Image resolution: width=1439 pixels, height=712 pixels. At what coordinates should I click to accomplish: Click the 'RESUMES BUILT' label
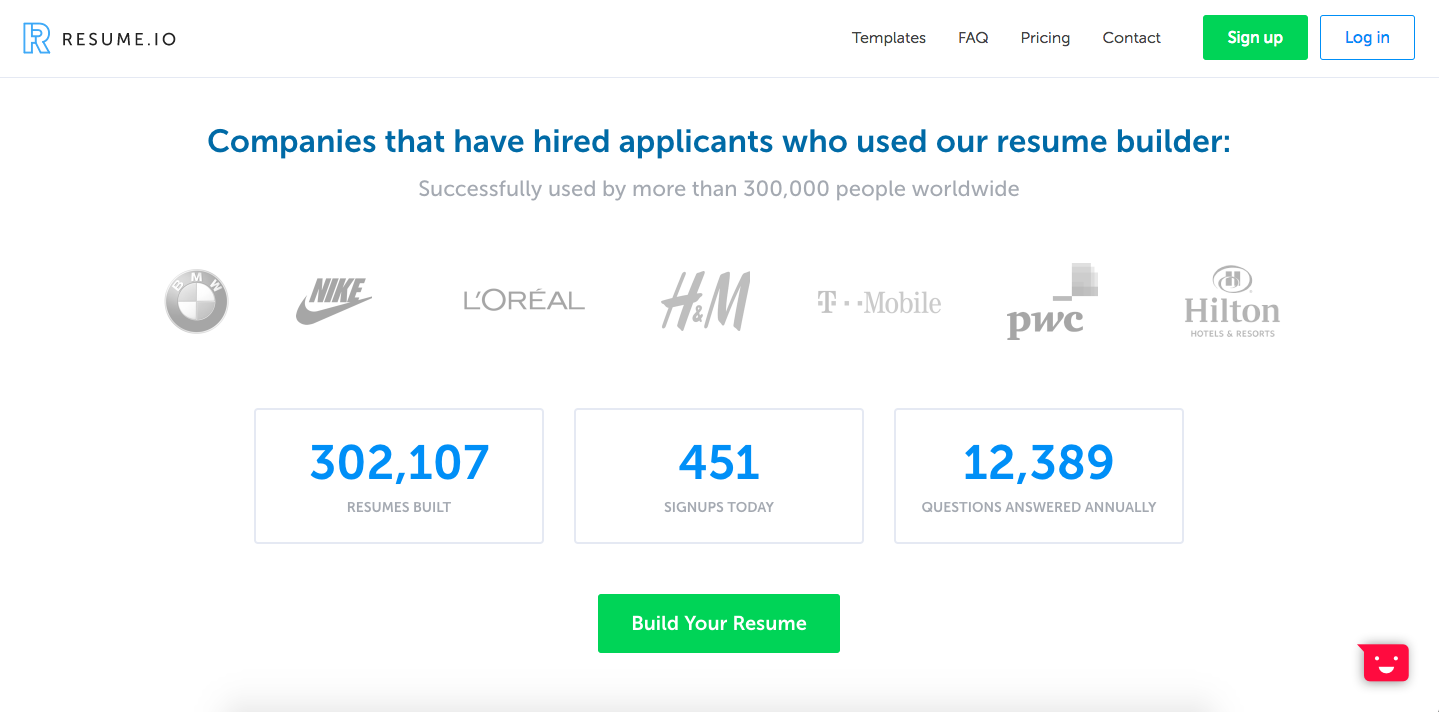[399, 507]
